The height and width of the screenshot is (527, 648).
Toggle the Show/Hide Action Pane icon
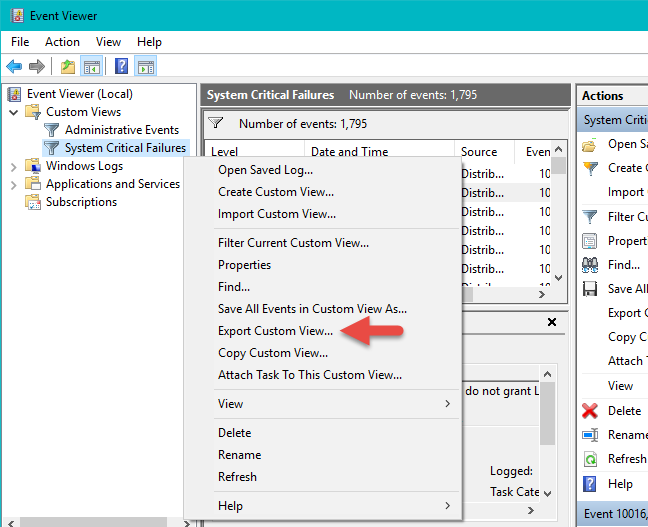pyautogui.click(x=146, y=66)
